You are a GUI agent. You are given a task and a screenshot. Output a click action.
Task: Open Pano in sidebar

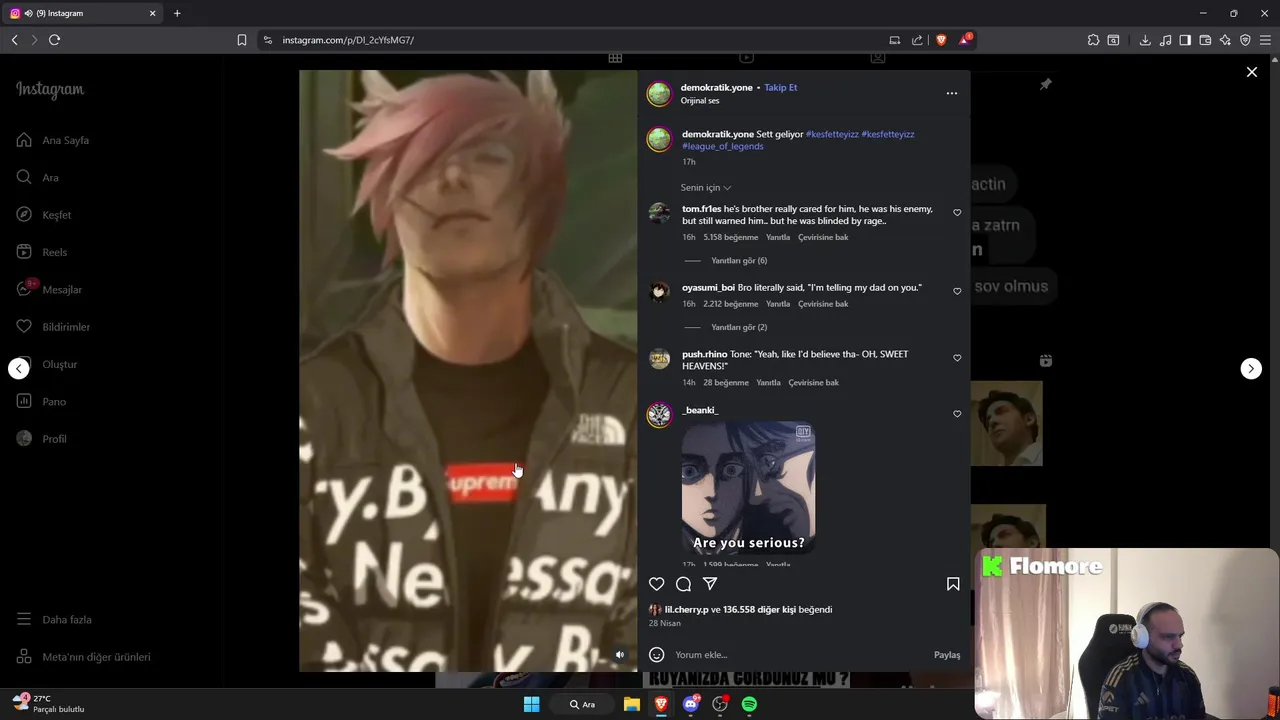(x=41, y=401)
